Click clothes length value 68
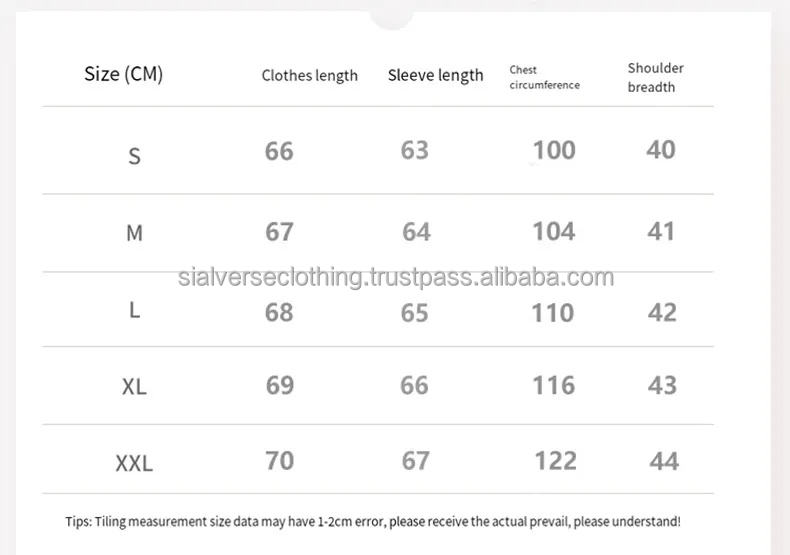Image resolution: width=790 pixels, height=555 pixels. (279, 312)
